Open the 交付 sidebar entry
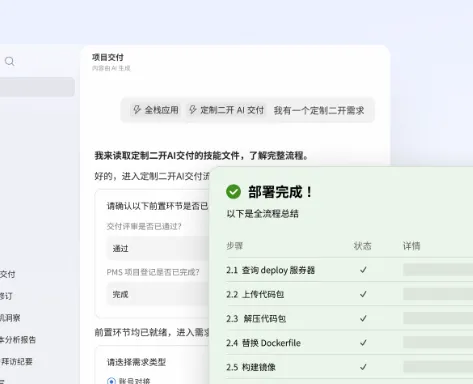Screen dimensions: 473x384 coord(8,274)
